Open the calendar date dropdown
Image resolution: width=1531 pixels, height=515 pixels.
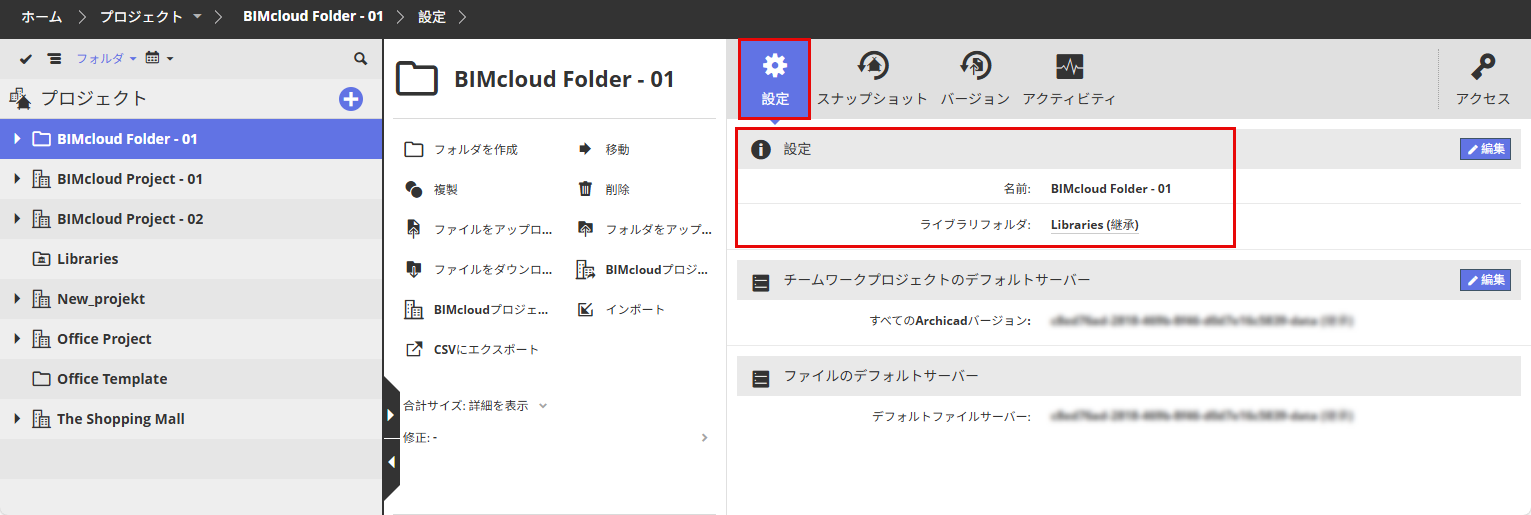[159, 59]
